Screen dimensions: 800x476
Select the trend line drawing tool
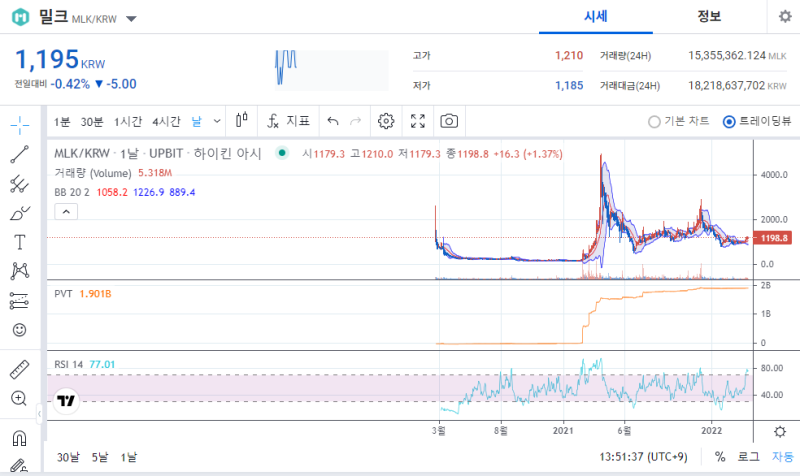click(x=19, y=154)
